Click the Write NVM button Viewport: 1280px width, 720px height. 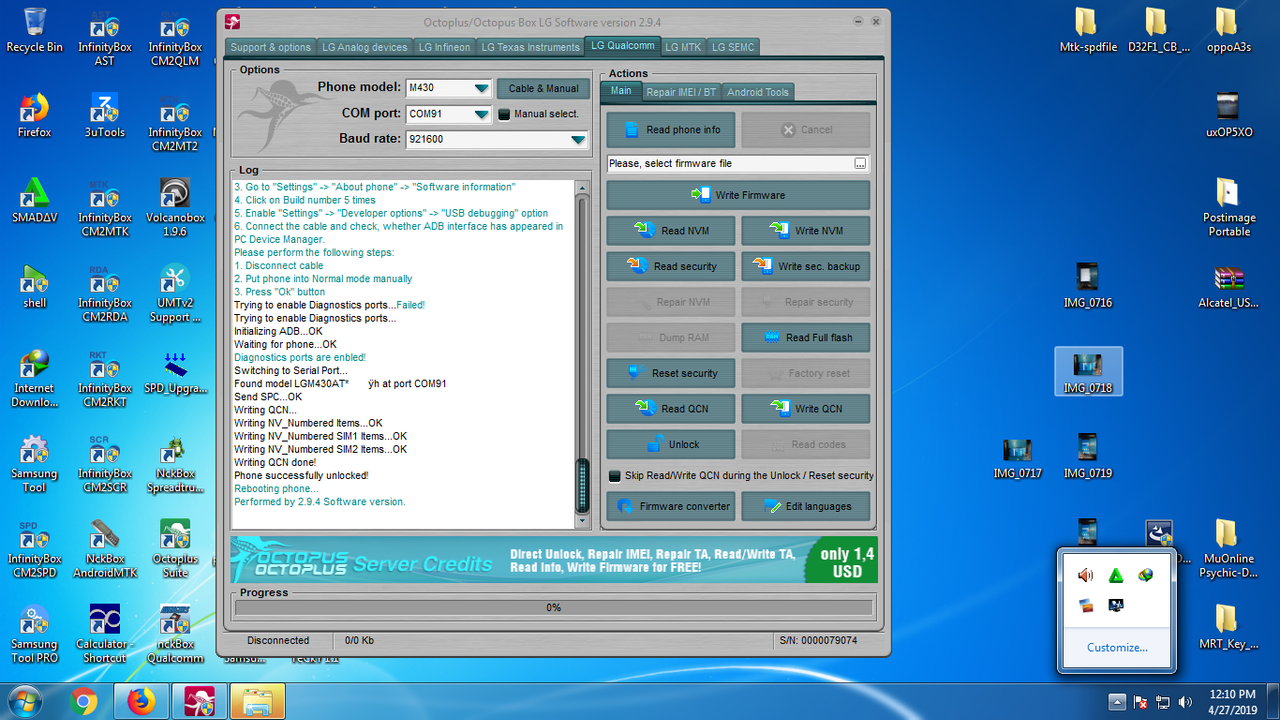coord(805,231)
